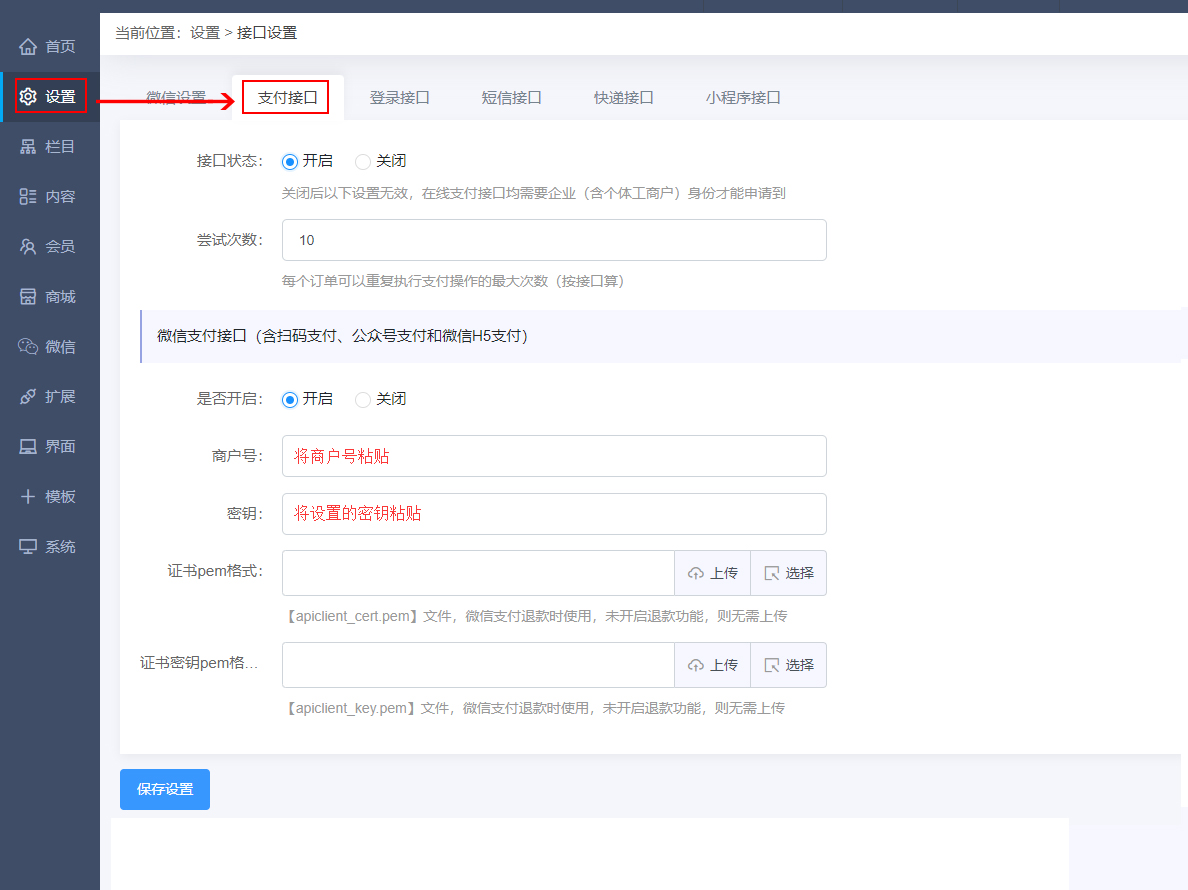This screenshot has width=1188, height=890.
Task: Click the 保存设置 button
Action: coord(165,789)
